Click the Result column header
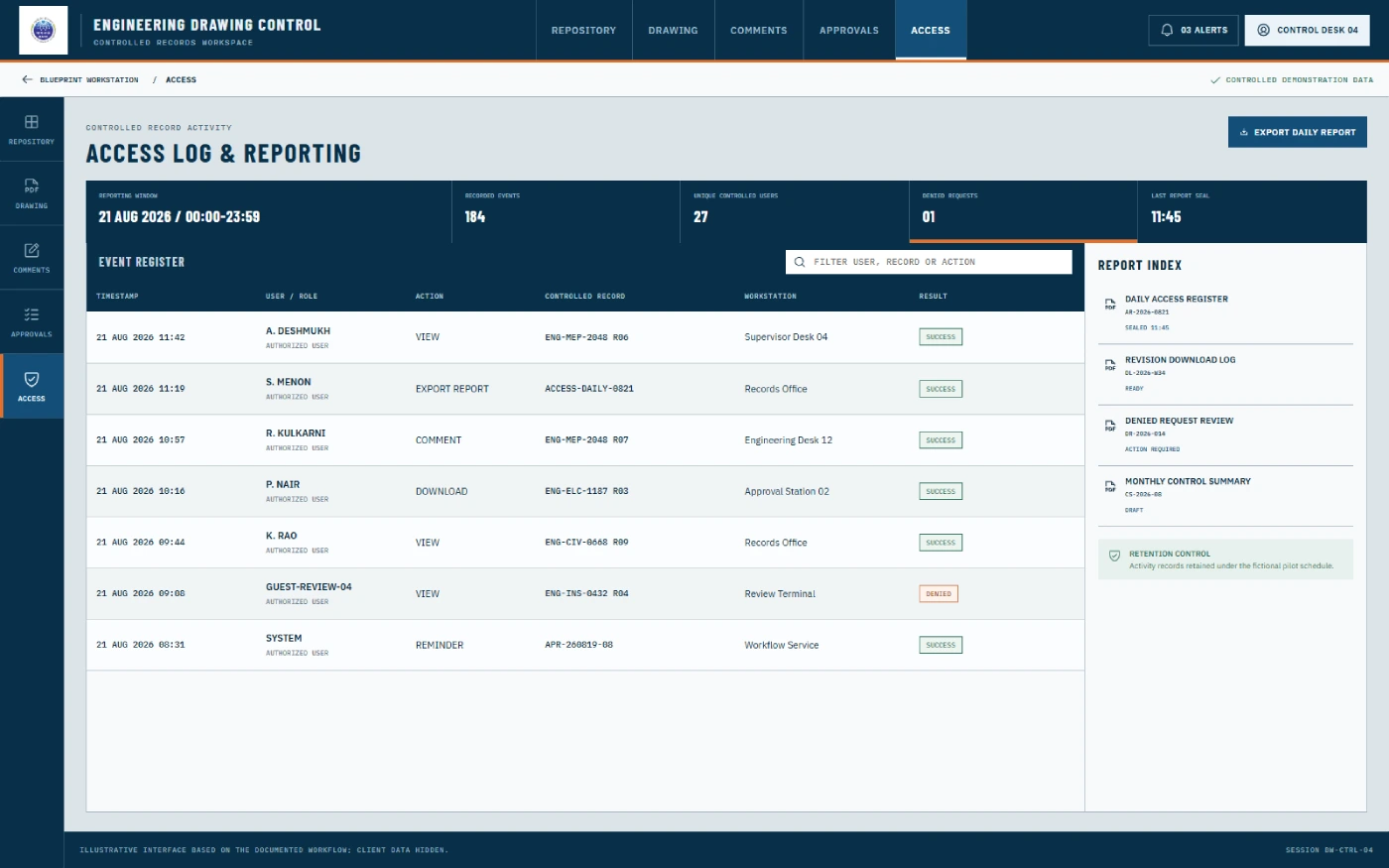Screen dimensions: 1389x868 pos(934,296)
